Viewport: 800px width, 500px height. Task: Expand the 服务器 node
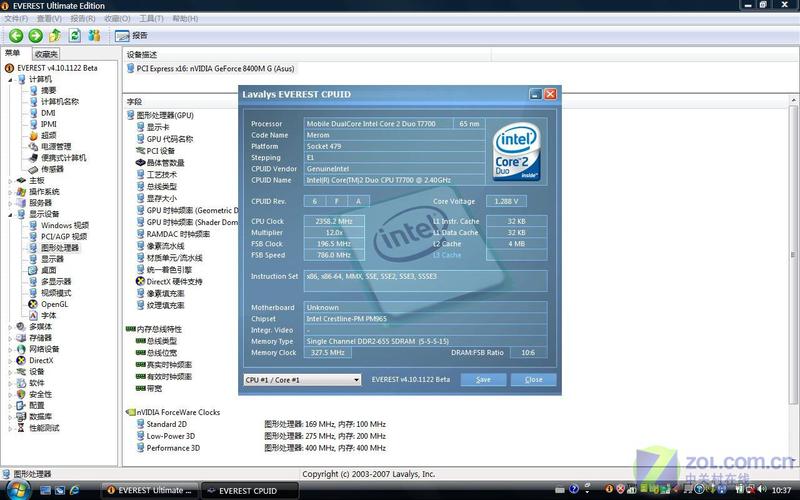(10, 203)
